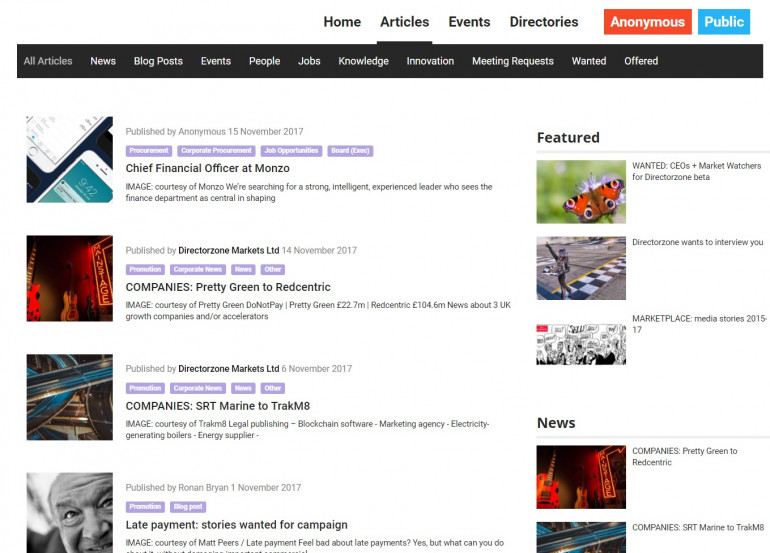Open COMPANIES: SRT Marine to TrakM8 headline
Screen dimensions: 770x553
[x=218, y=406]
